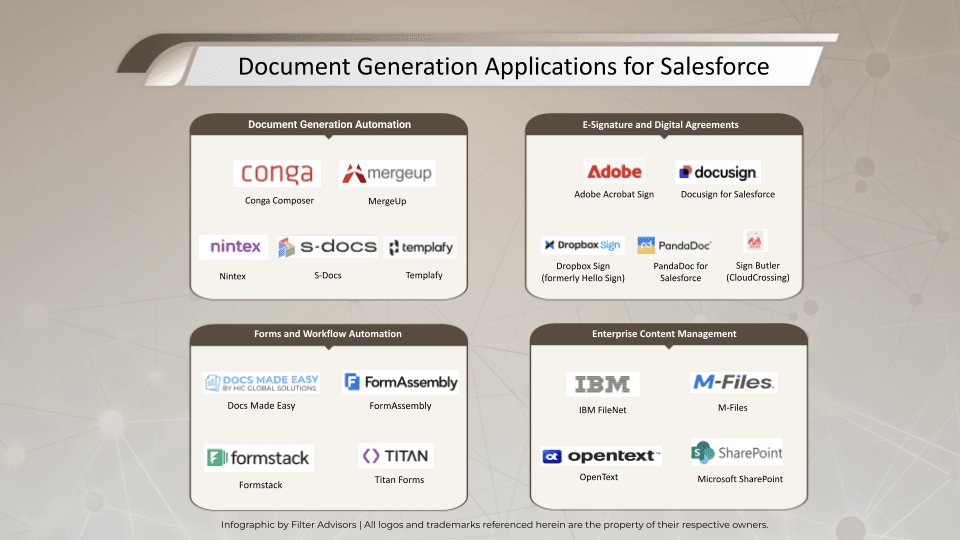
Task: Click the PandaDoc for Salesforce label
Action: coord(680,272)
